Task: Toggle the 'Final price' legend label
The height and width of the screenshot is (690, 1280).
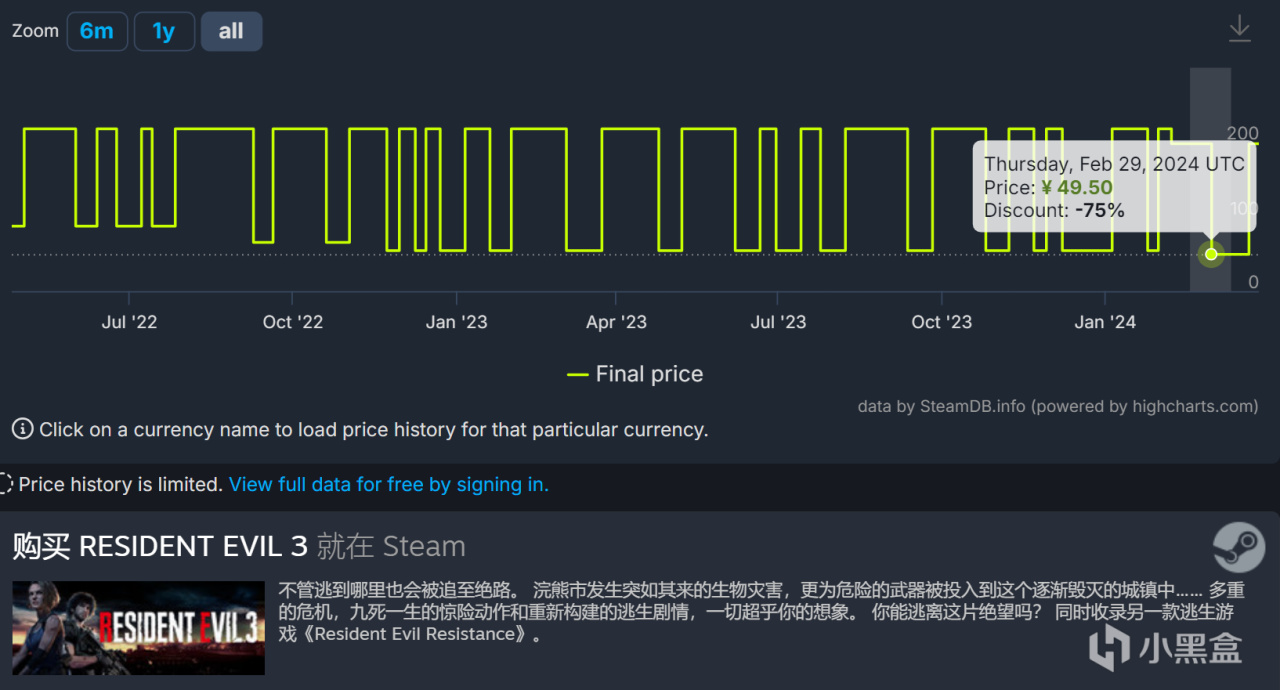Action: (x=649, y=374)
